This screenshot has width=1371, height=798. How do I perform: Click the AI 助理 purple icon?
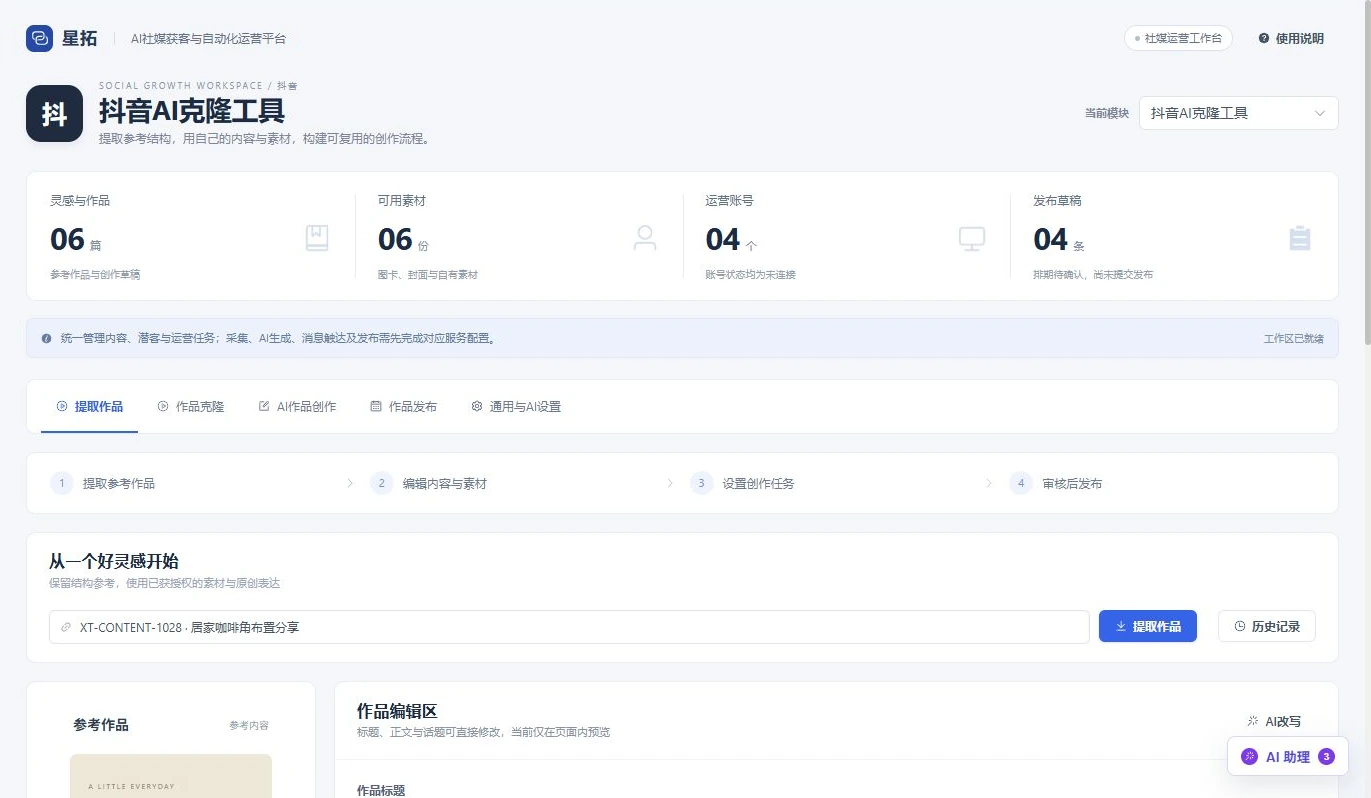click(1249, 757)
